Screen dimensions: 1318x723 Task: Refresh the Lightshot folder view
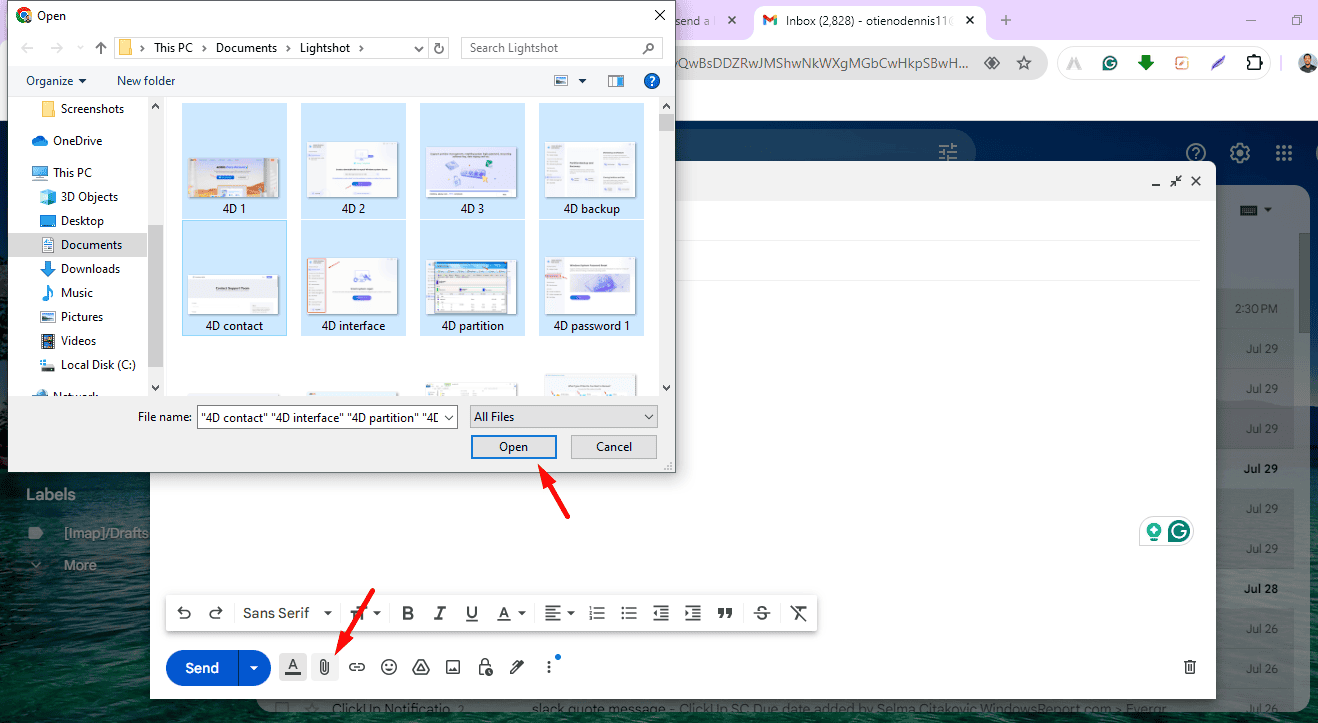(440, 48)
